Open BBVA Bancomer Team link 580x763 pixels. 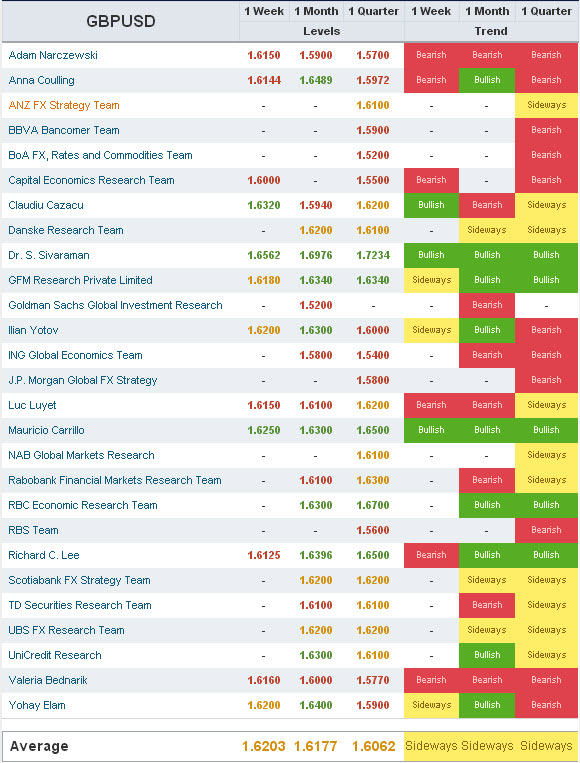[64, 130]
